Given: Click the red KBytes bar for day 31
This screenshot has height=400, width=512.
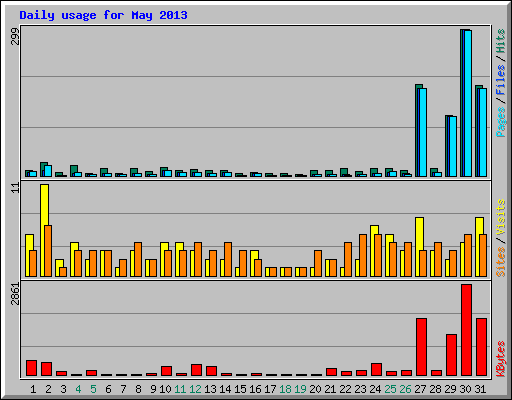Looking at the screenshot, I should pos(481,347).
